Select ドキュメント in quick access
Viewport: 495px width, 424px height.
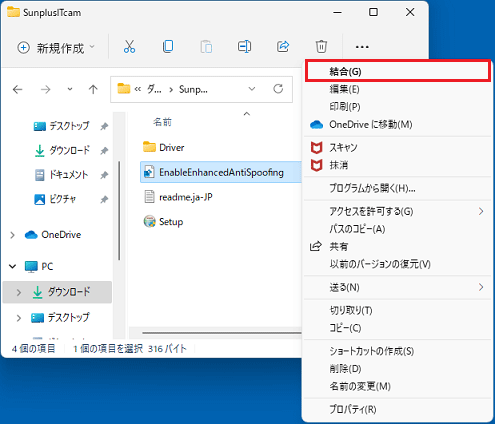click(x=62, y=175)
